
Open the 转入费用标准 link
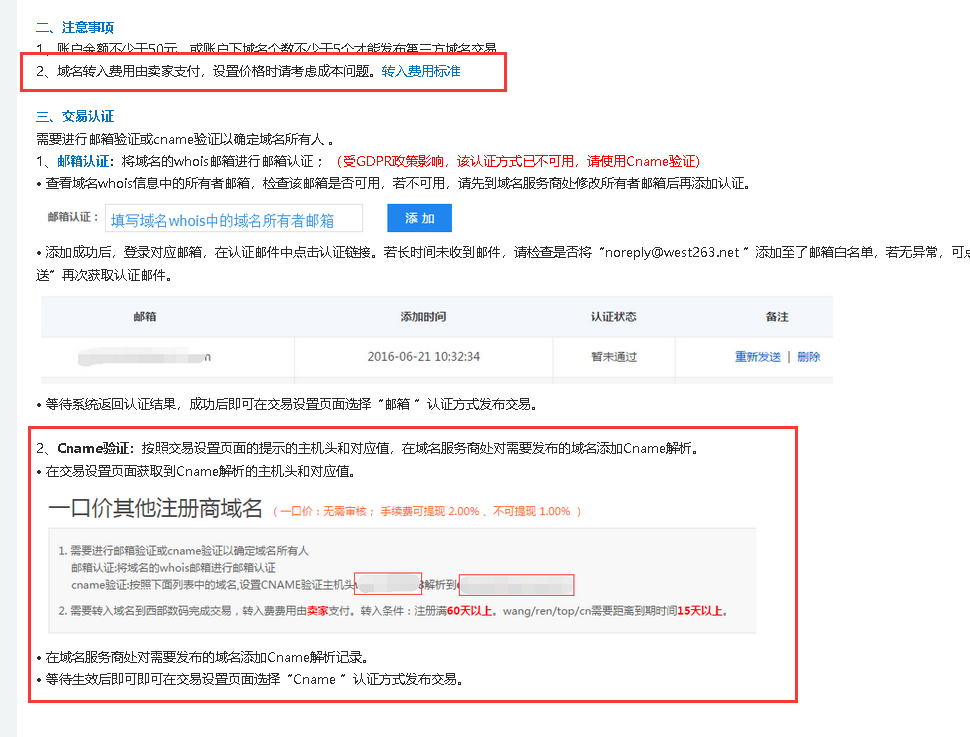[x=421, y=72]
